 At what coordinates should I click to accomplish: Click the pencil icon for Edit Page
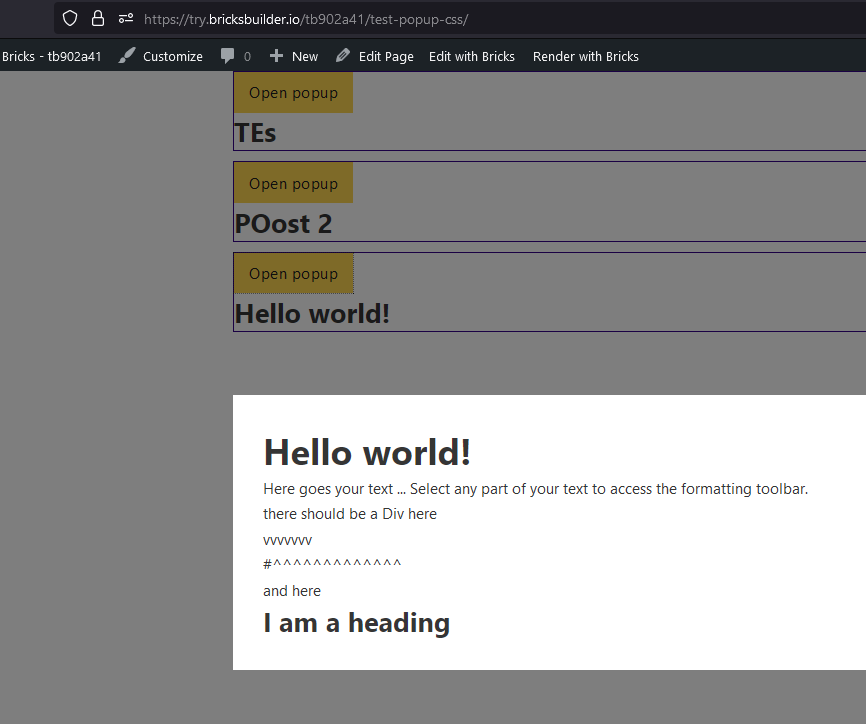click(x=343, y=56)
